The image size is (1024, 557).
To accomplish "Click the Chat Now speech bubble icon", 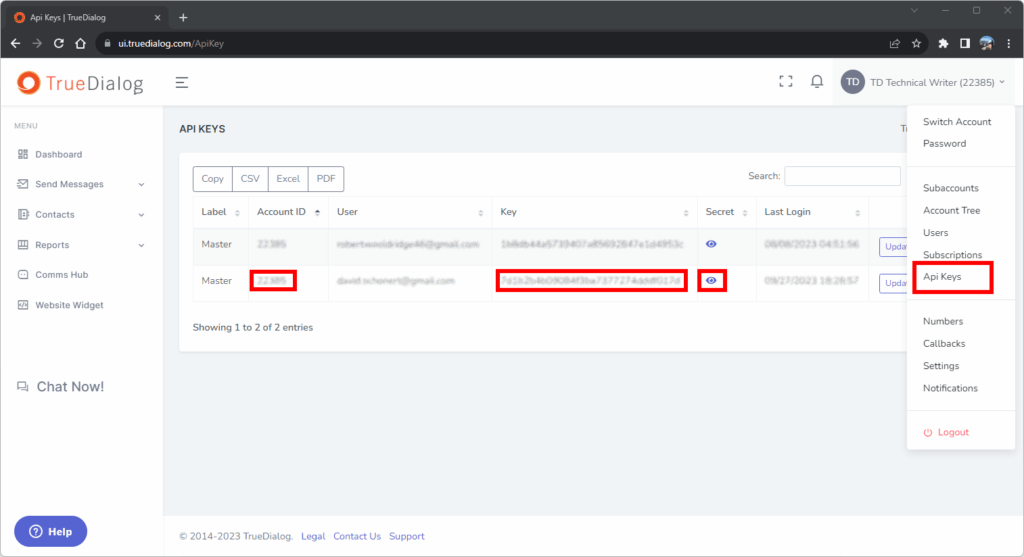I will point(23,387).
